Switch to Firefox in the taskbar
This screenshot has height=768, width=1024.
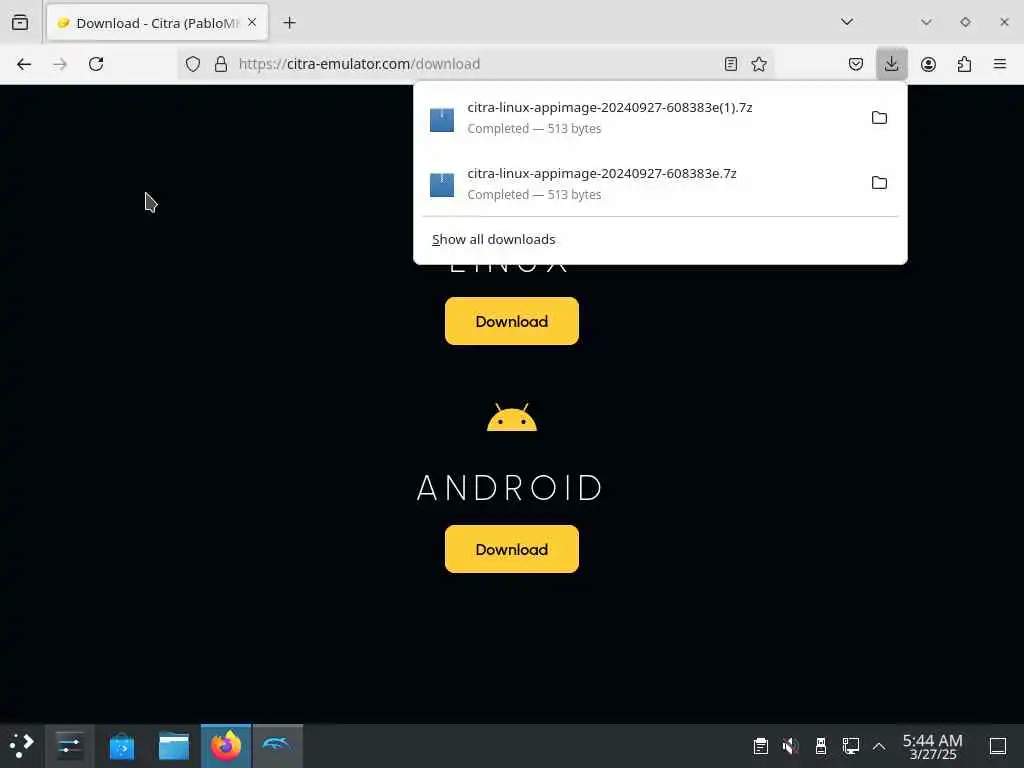pos(226,746)
